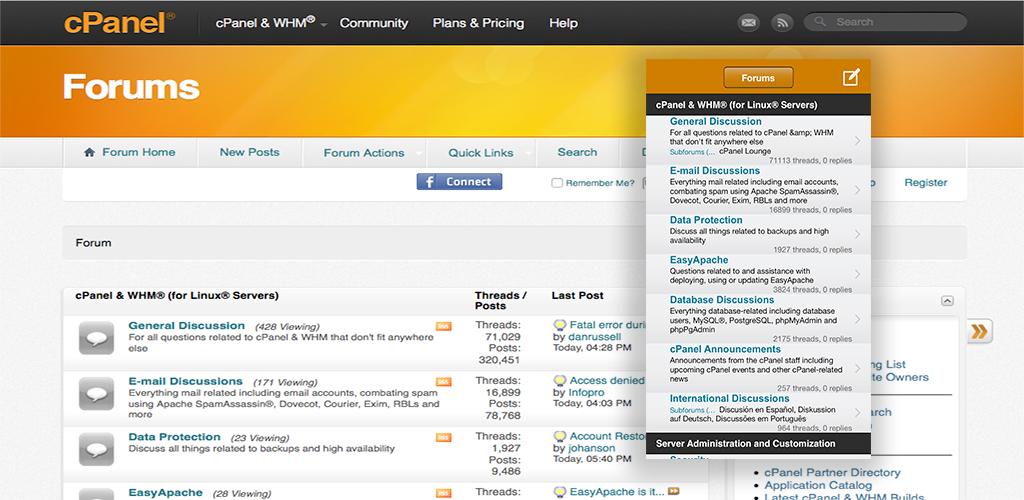Expand the cPanel & WHM dropdown menu
The image size is (1024, 500).
pos(324,25)
